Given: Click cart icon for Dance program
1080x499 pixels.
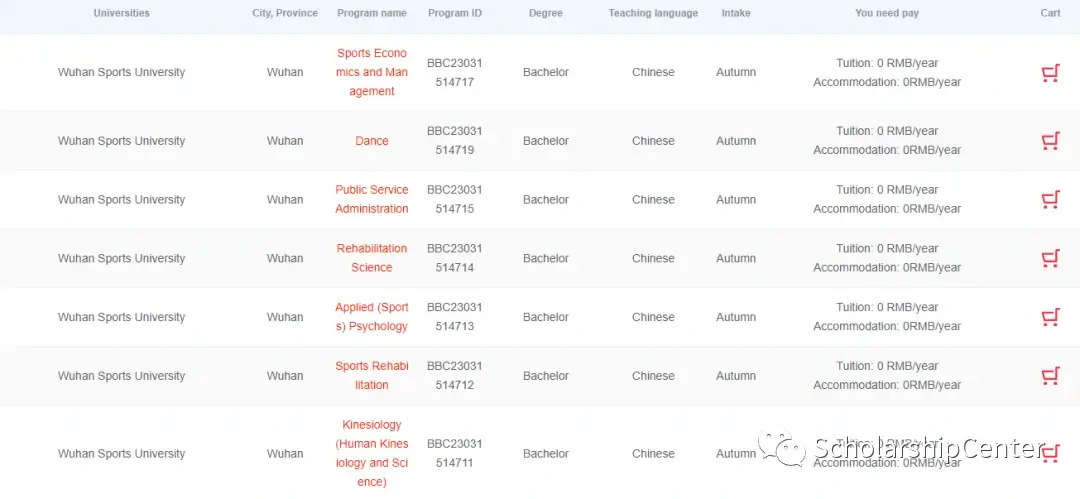Looking at the screenshot, I should tap(1050, 141).
